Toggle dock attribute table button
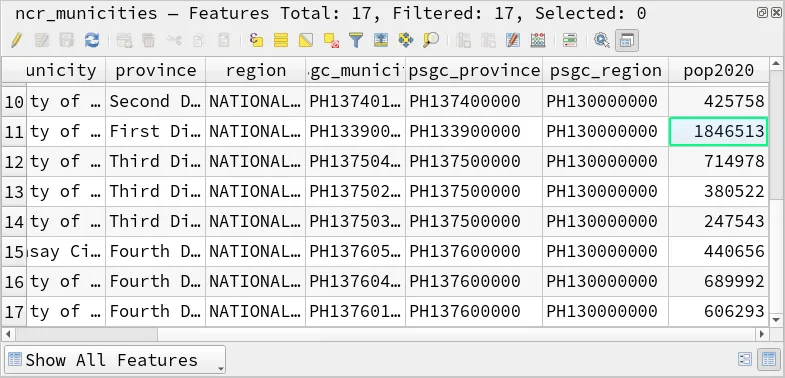The height and width of the screenshot is (378, 785). click(627, 41)
